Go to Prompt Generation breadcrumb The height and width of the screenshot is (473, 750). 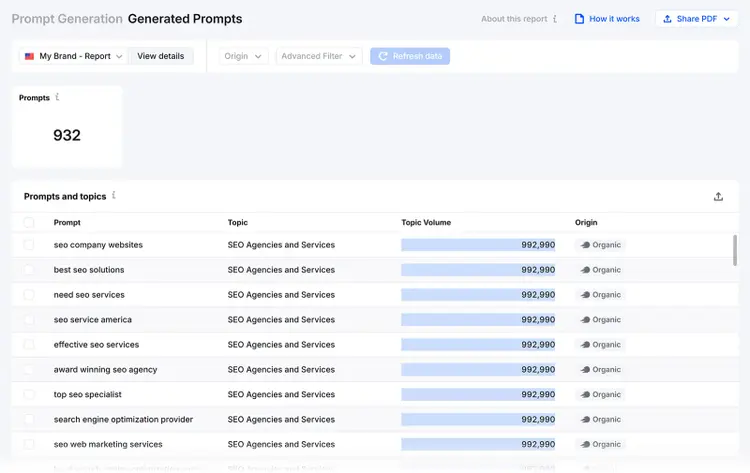coord(67,19)
